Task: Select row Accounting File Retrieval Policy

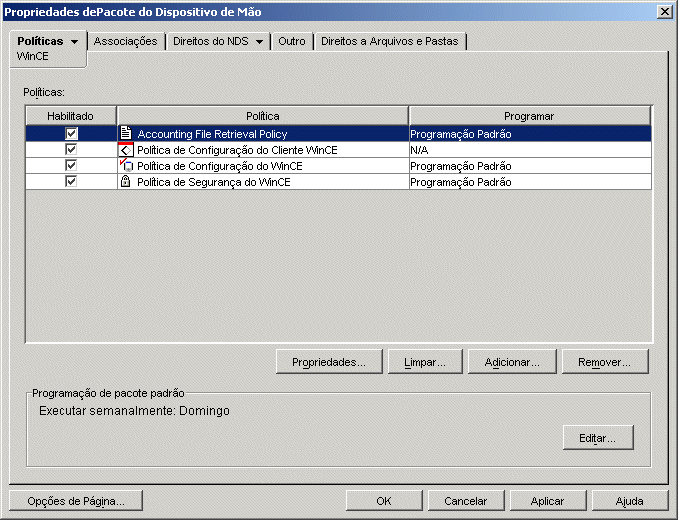Action: pos(338,134)
